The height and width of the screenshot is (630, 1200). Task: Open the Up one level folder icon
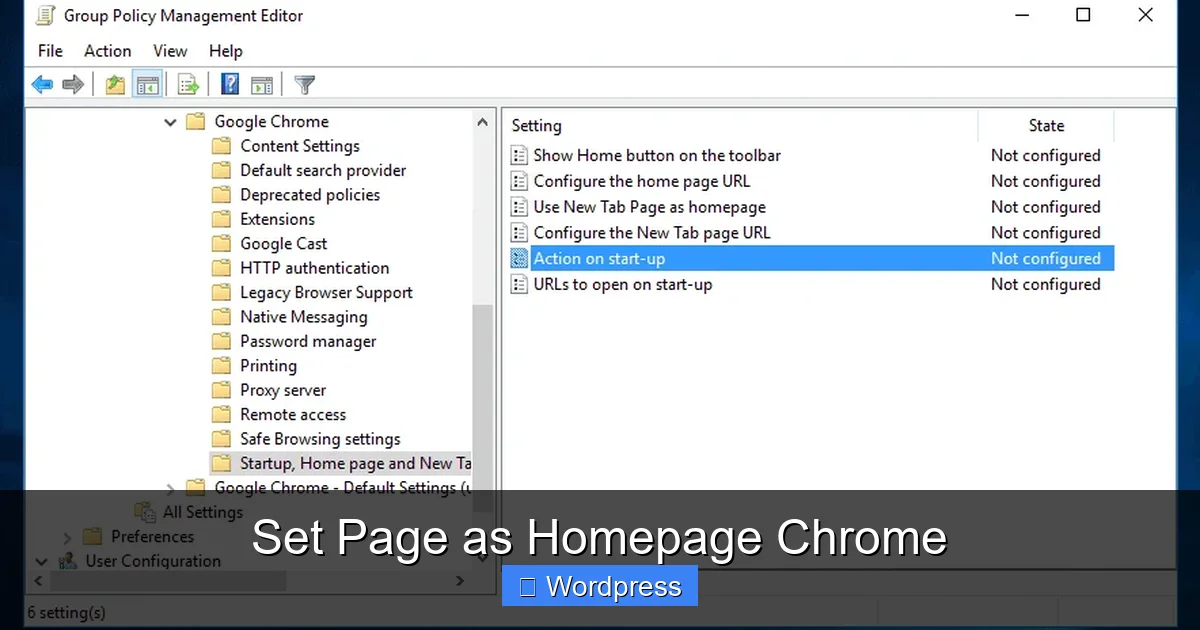point(114,84)
